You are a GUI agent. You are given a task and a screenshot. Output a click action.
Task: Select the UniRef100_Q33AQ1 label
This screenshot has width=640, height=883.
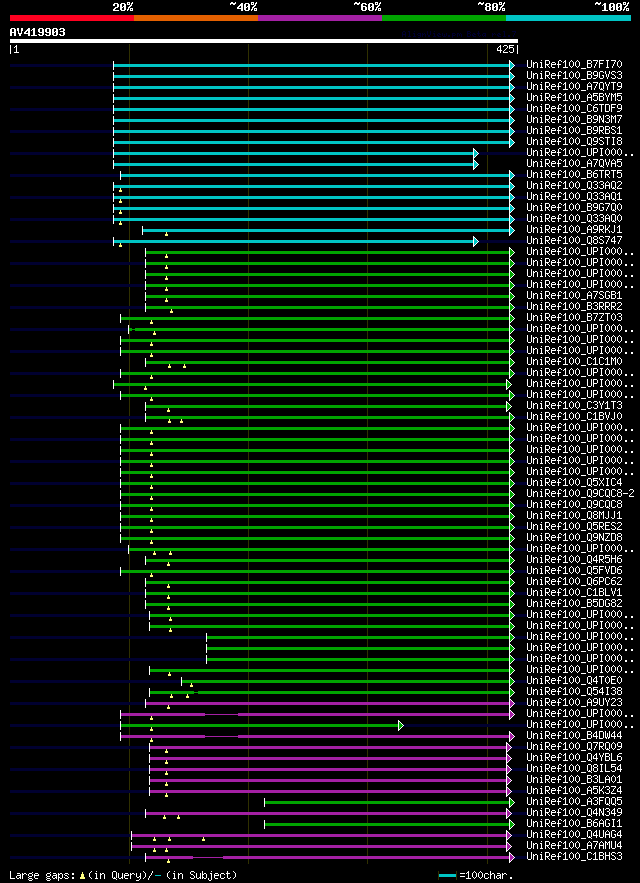574,197
